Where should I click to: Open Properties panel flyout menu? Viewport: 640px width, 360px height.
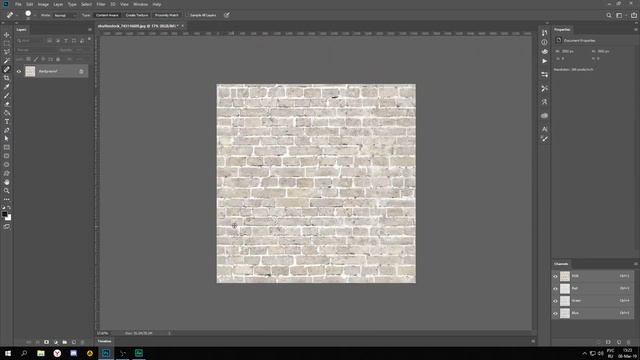636,29
